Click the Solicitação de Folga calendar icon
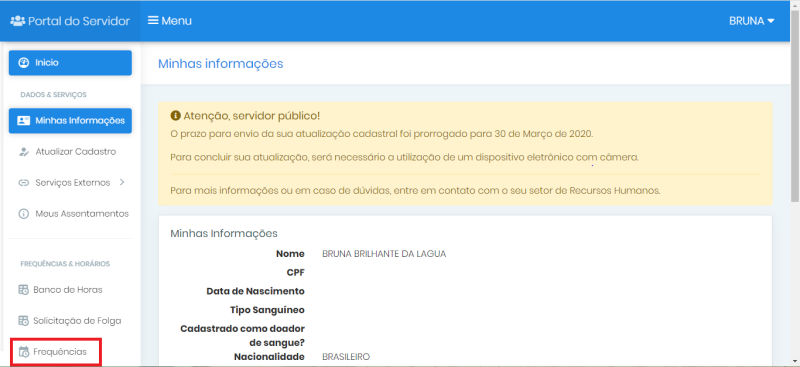The width and height of the screenshot is (800, 367). tap(23, 321)
